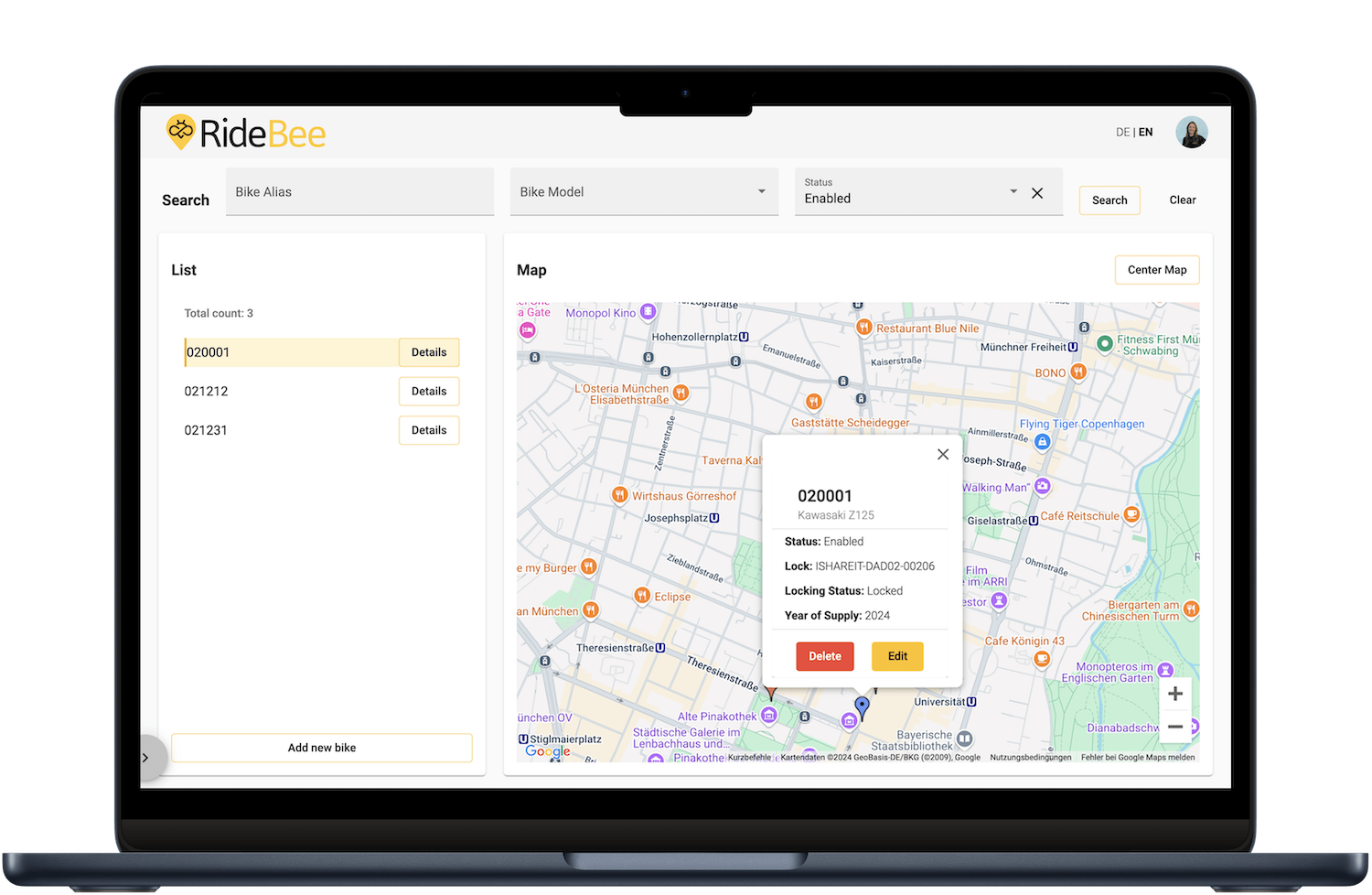Click the Café Reitschule map pin
This screenshot has width=1372, height=895.
1131,515
